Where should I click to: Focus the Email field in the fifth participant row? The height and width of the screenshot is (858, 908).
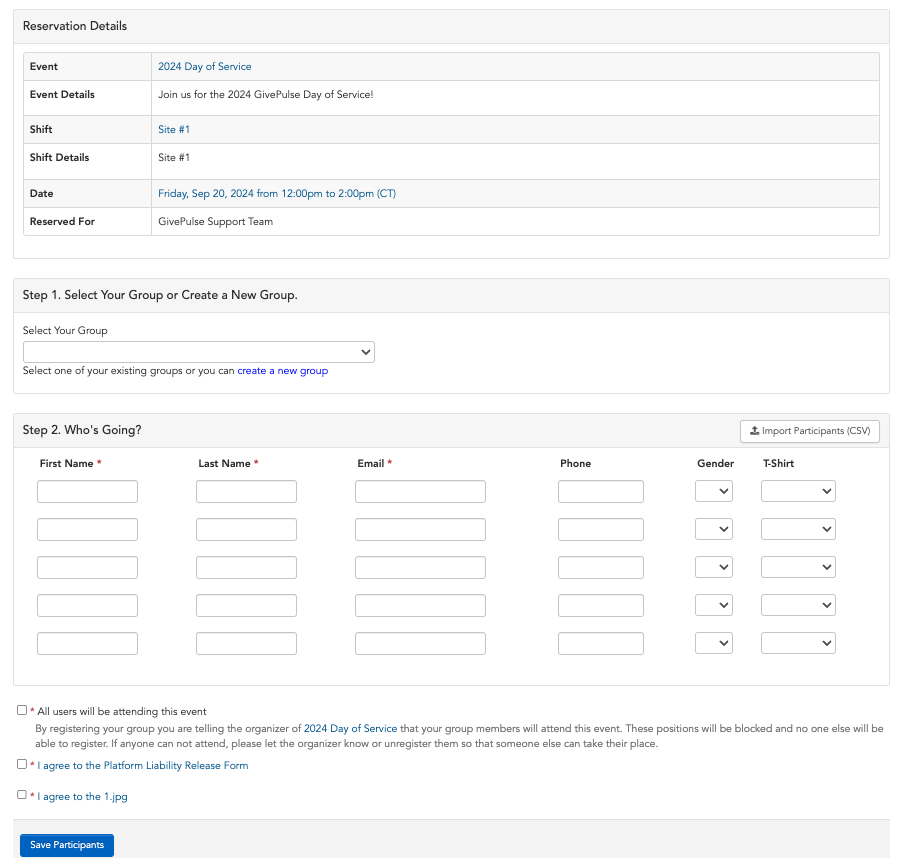[x=420, y=644]
